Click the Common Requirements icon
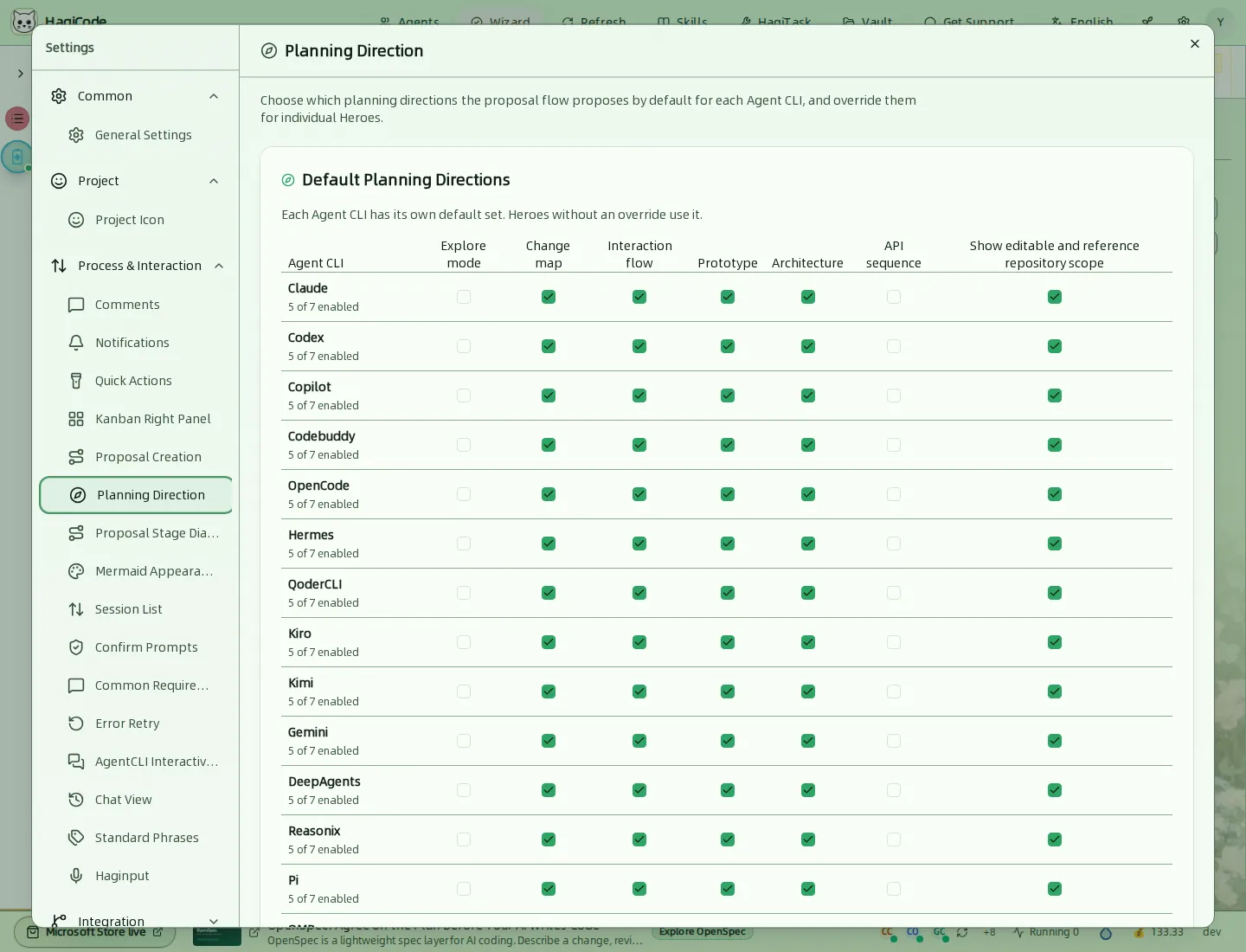This screenshot has height=952, width=1246. 76,685
